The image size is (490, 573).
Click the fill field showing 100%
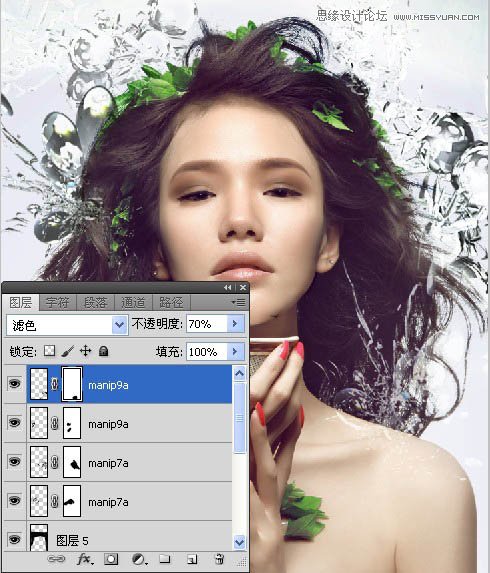coord(207,352)
